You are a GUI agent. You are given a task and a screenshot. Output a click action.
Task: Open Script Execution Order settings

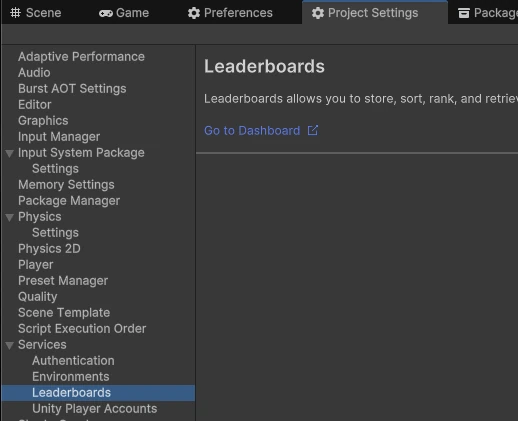pos(82,329)
